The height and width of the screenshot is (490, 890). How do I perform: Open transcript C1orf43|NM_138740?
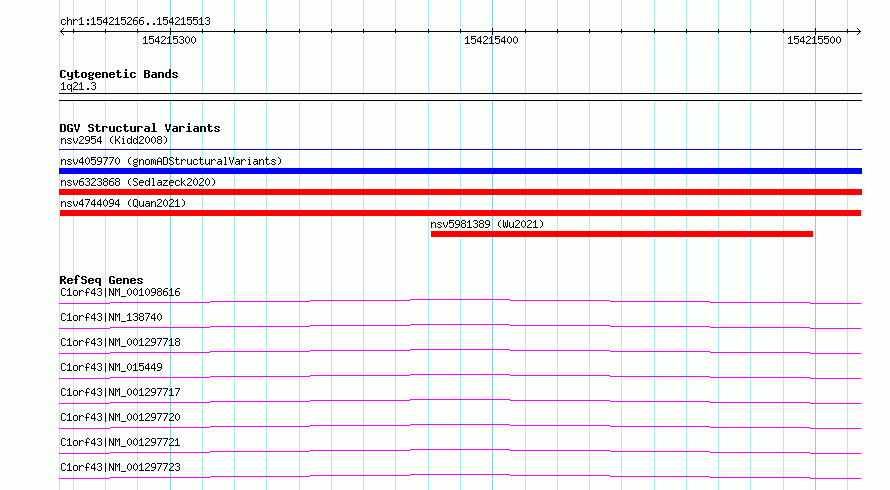click(x=111, y=317)
